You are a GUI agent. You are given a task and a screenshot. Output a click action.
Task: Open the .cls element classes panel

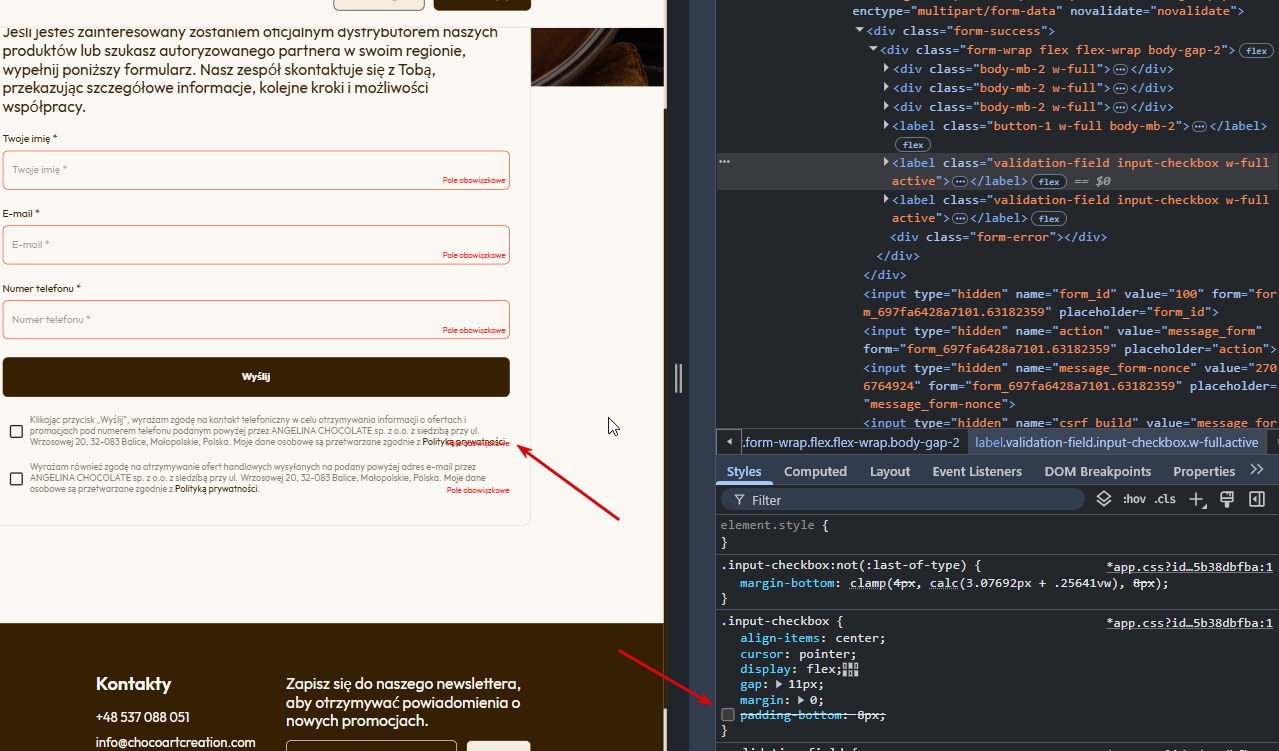point(1165,499)
